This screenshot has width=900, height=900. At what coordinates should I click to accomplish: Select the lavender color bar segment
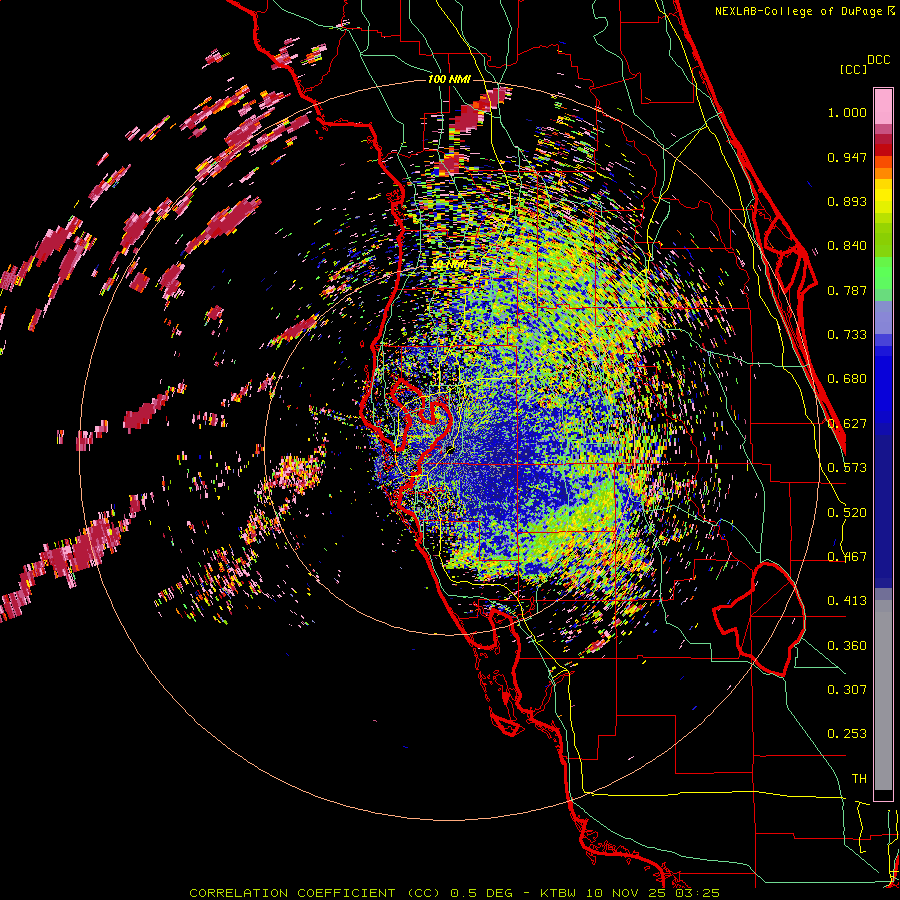883,319
